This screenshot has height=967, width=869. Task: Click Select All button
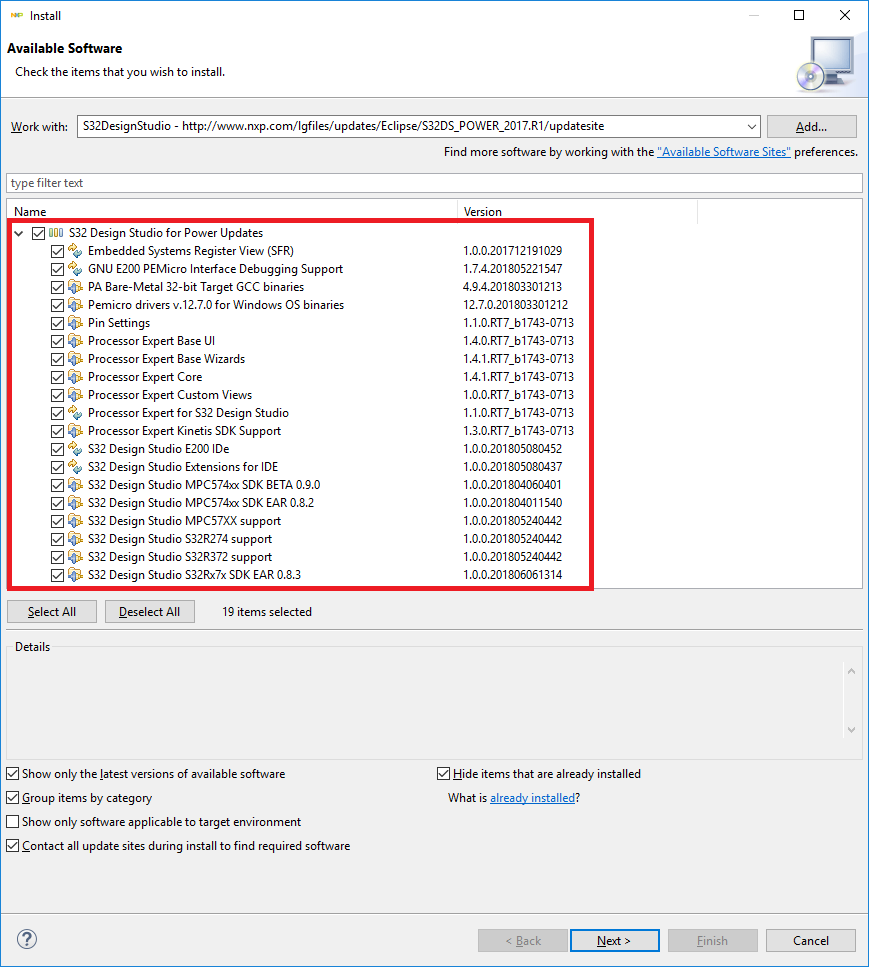click(x=52, y=612)
